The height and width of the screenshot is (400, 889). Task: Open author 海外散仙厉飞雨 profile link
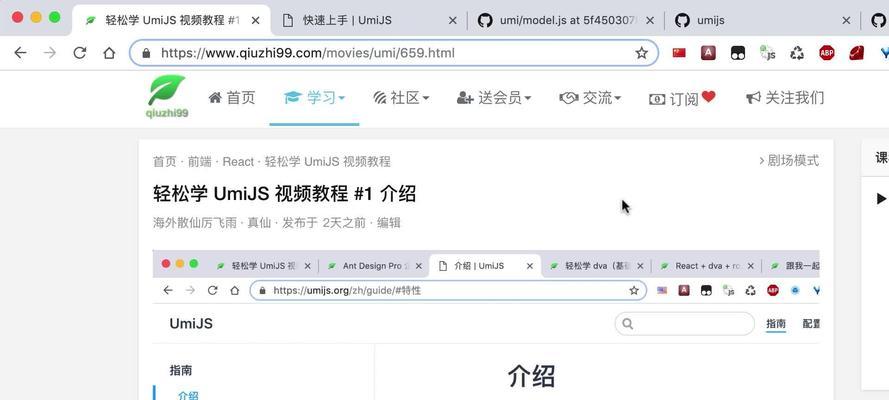click(x=194, y=223)
